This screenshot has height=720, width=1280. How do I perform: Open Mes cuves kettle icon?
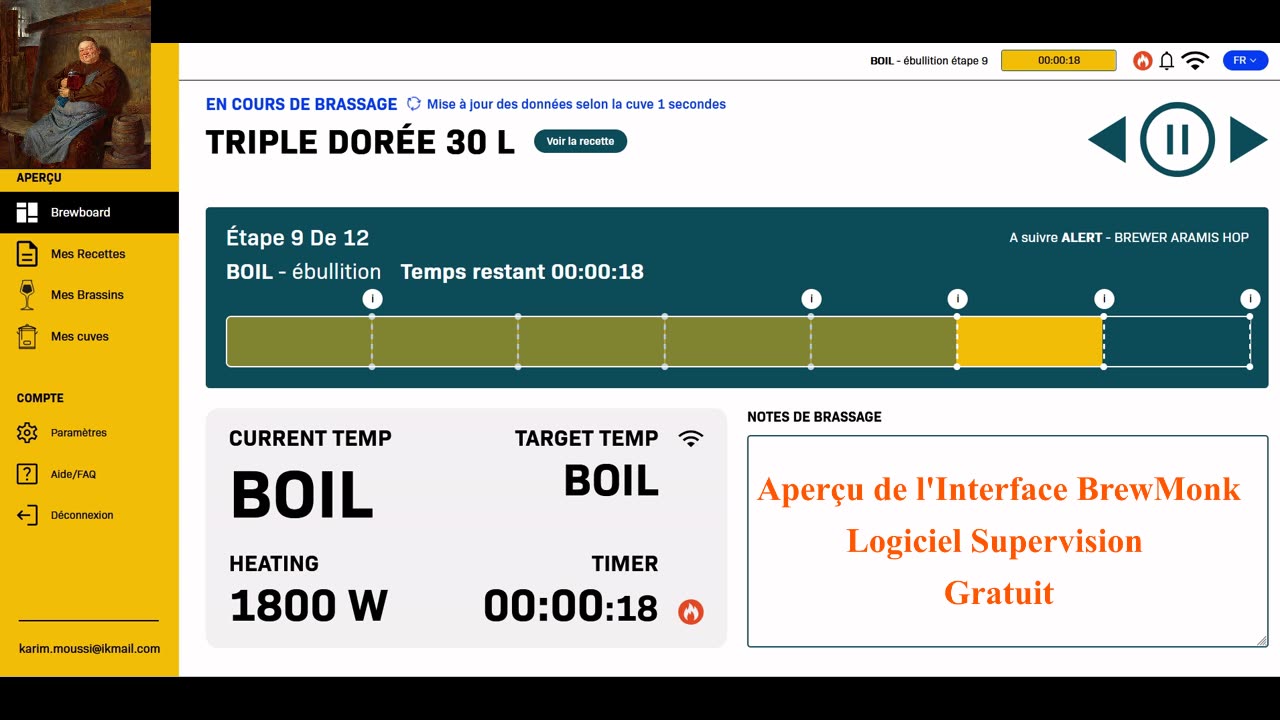[x=27, y=336]
